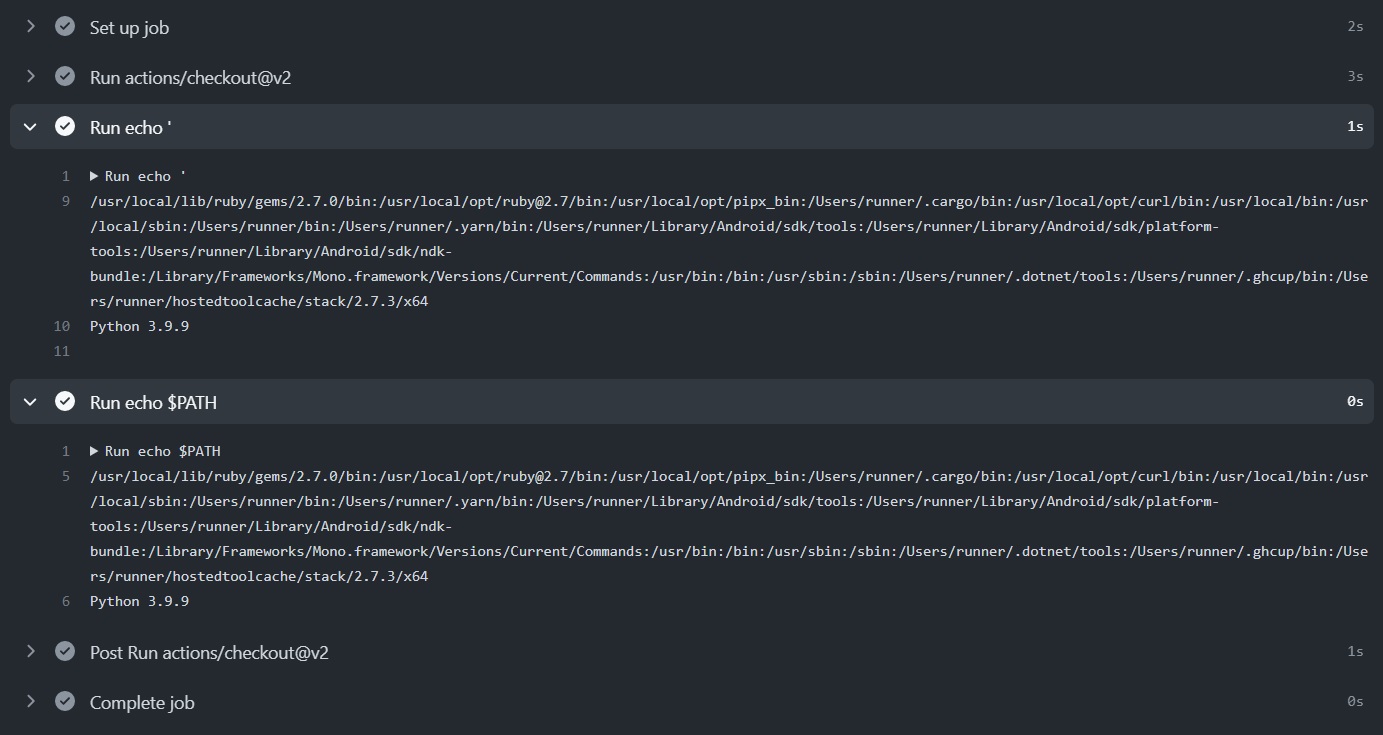Click the success check icon for Run echo '
Viewport: 1383px width, 735px height.
point(65,127)
